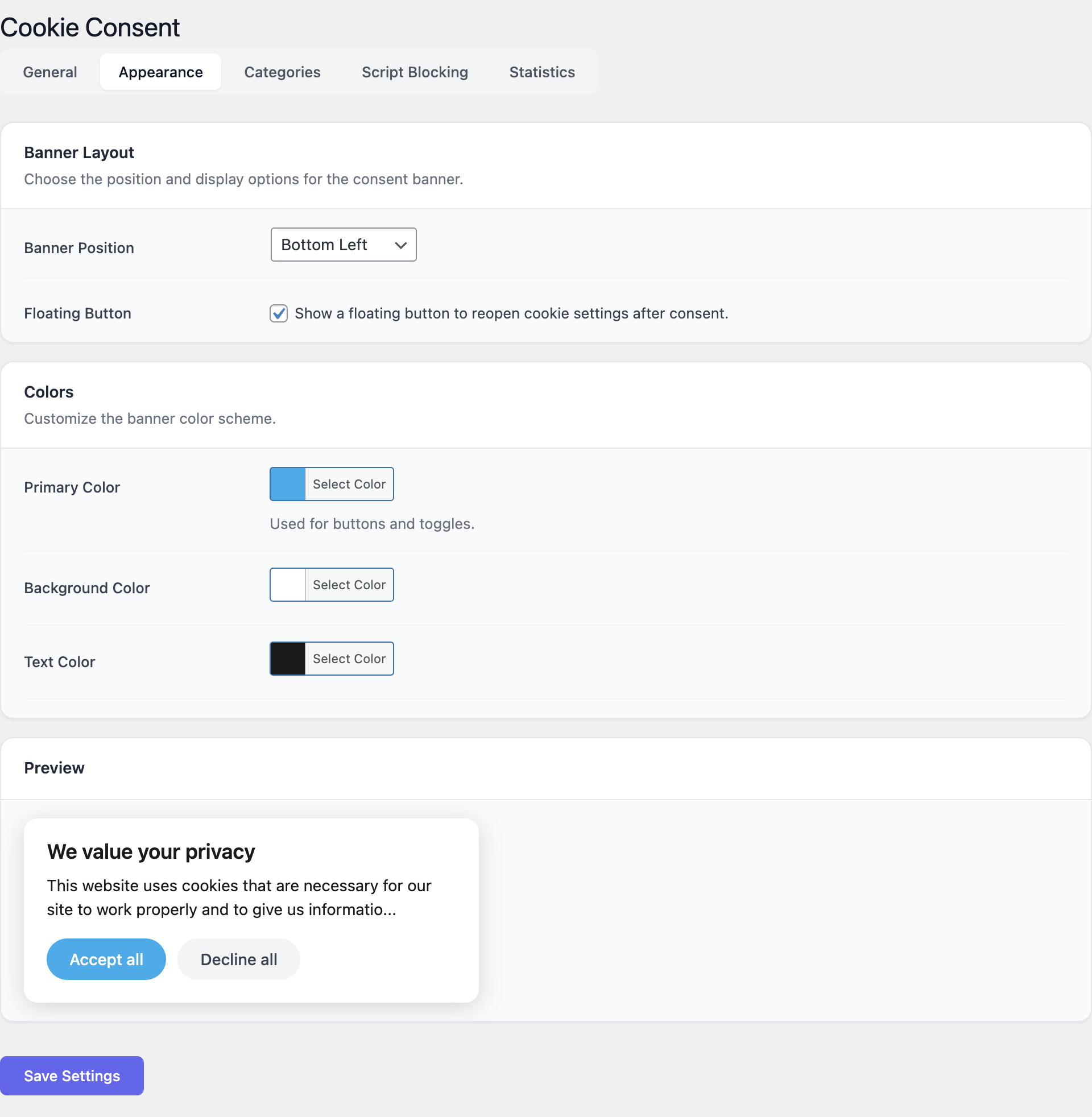Open the Categories tab
The image size is (1092, 1117).
pos(282,72)
